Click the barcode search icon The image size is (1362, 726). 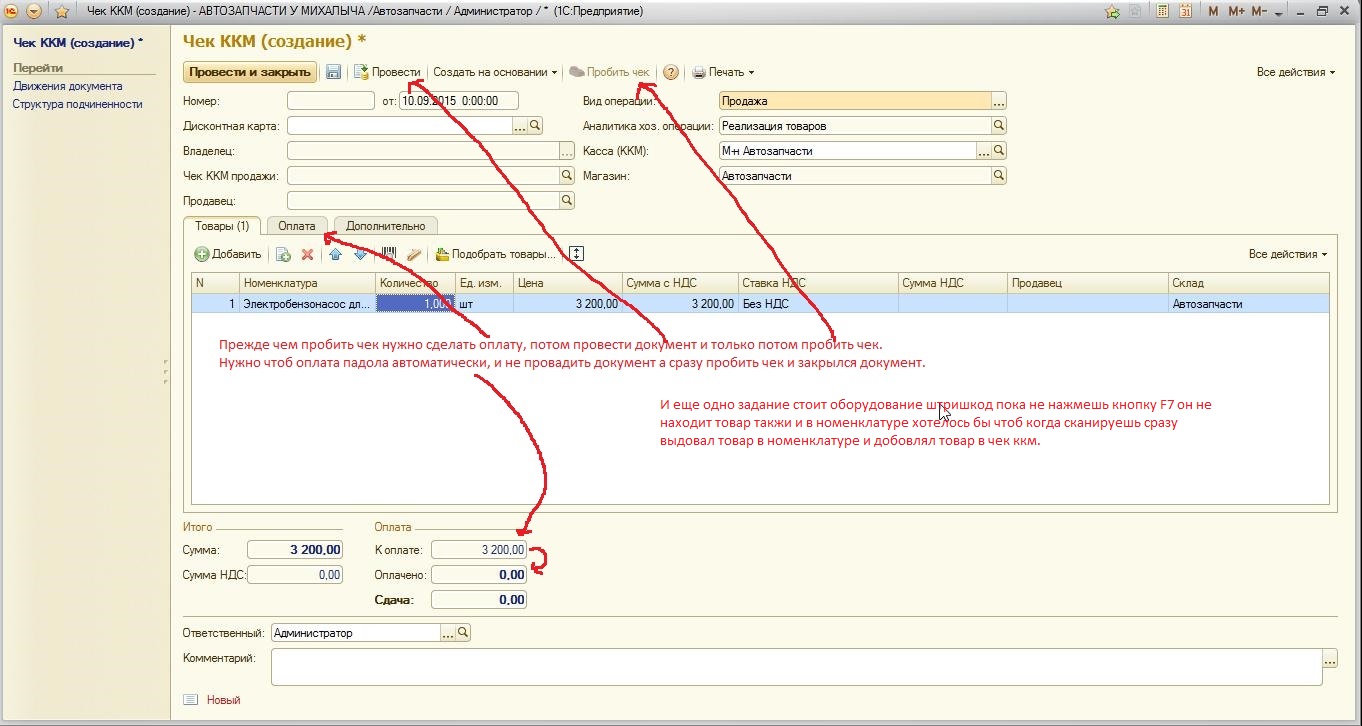point(389,254)
